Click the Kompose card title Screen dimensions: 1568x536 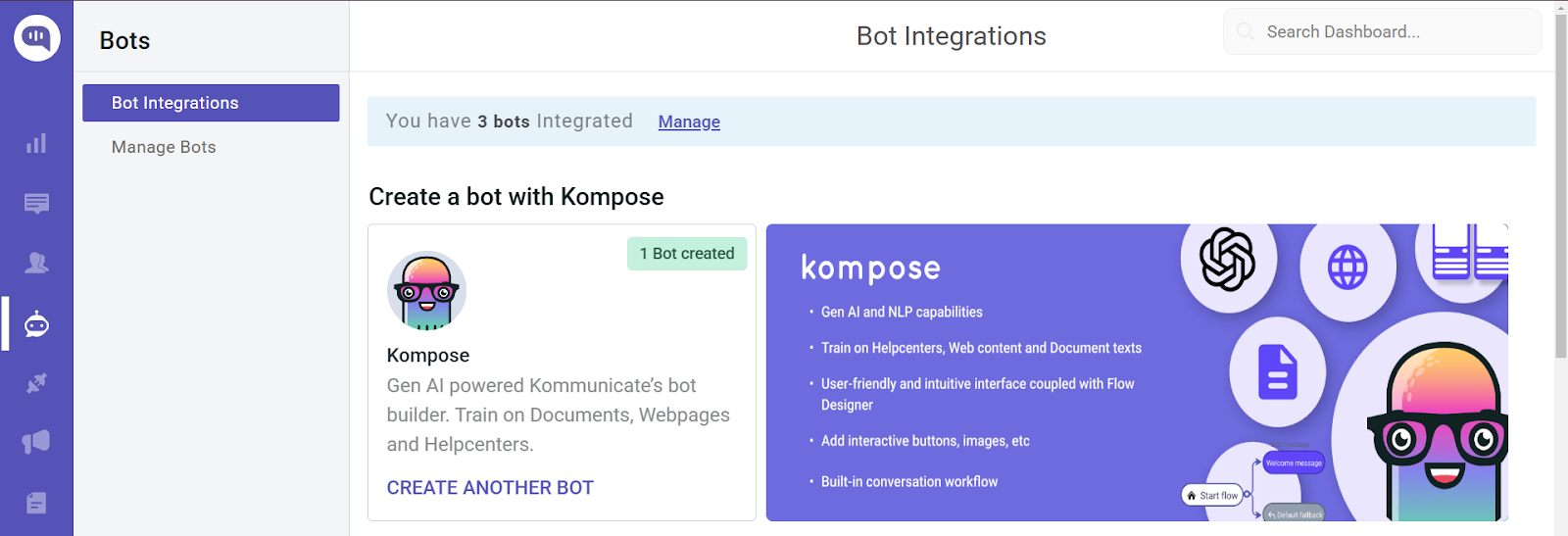coord(428,356)
